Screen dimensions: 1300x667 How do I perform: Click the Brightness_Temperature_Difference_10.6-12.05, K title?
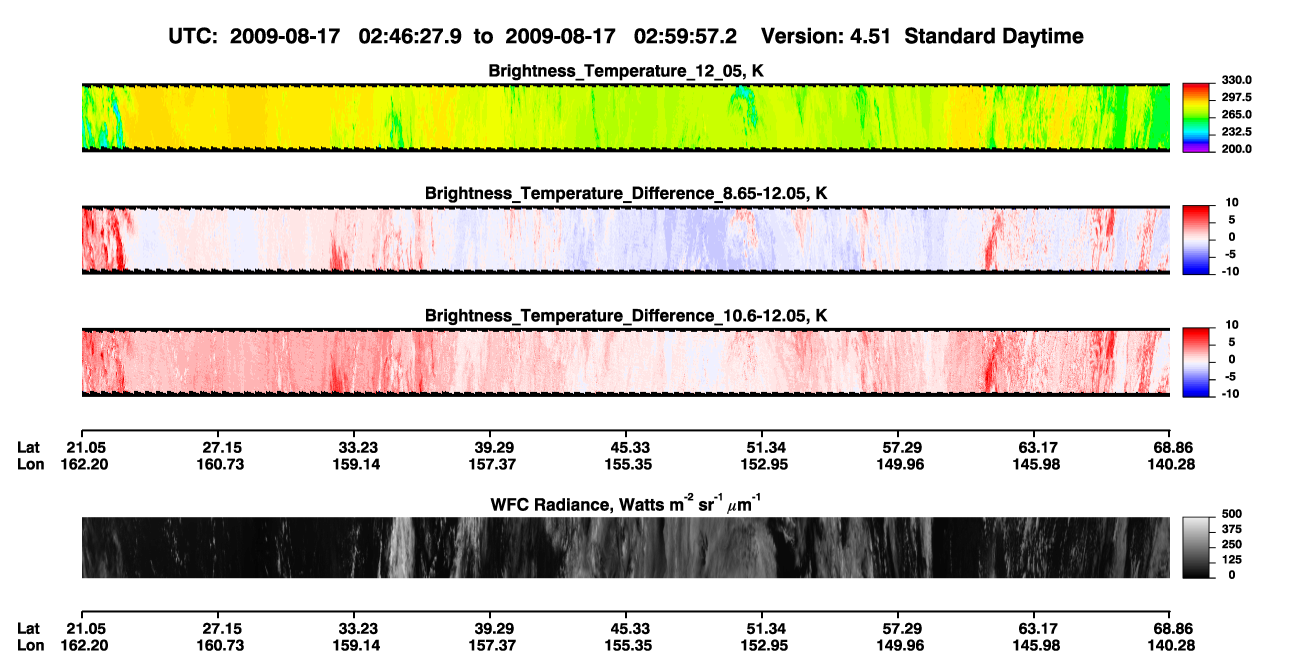(626, 316)
